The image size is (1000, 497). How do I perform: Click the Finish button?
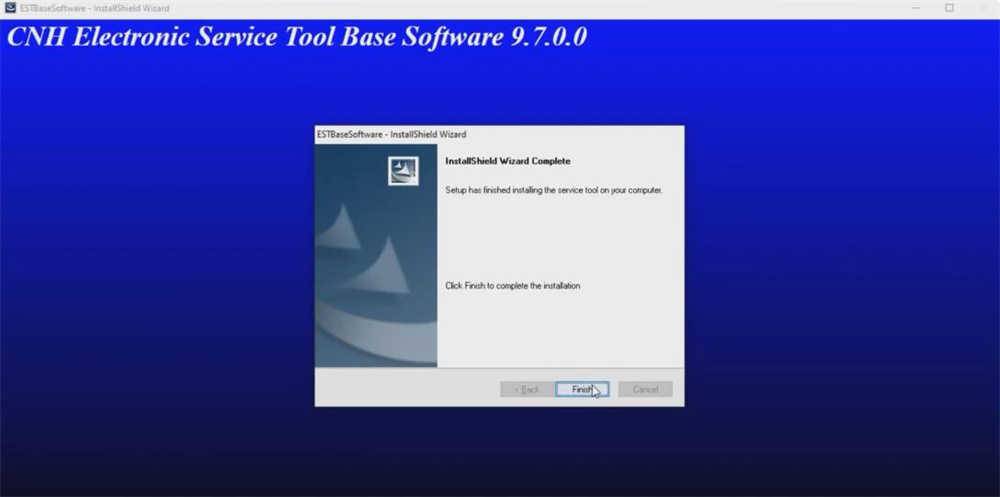582,389
